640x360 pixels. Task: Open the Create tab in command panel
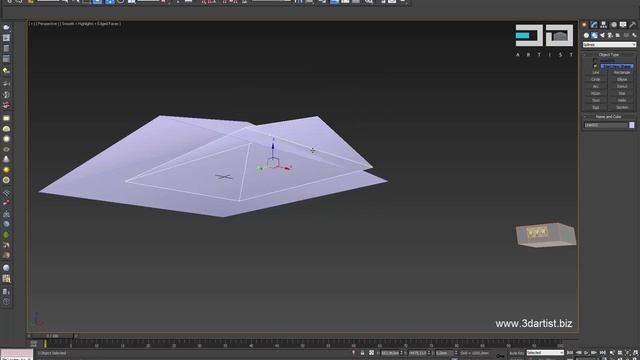tap(584, 25)
